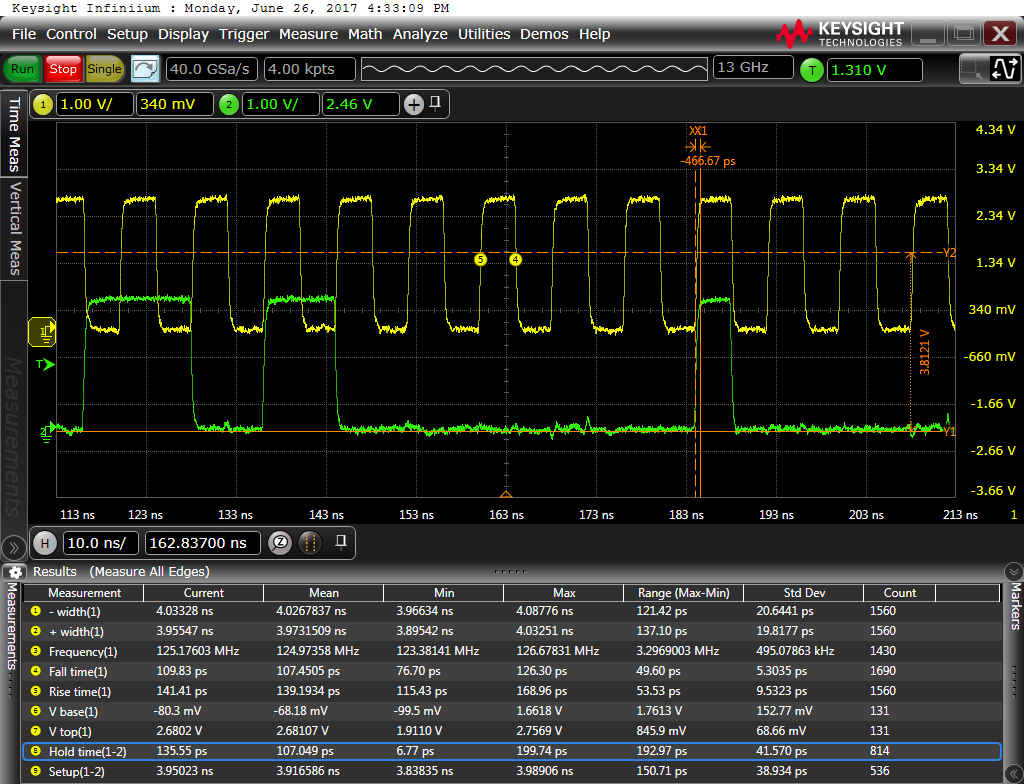Click the channel 2 ground reference marker
This screenshot has height=784, width=1024.
click(x=47, y=433)
